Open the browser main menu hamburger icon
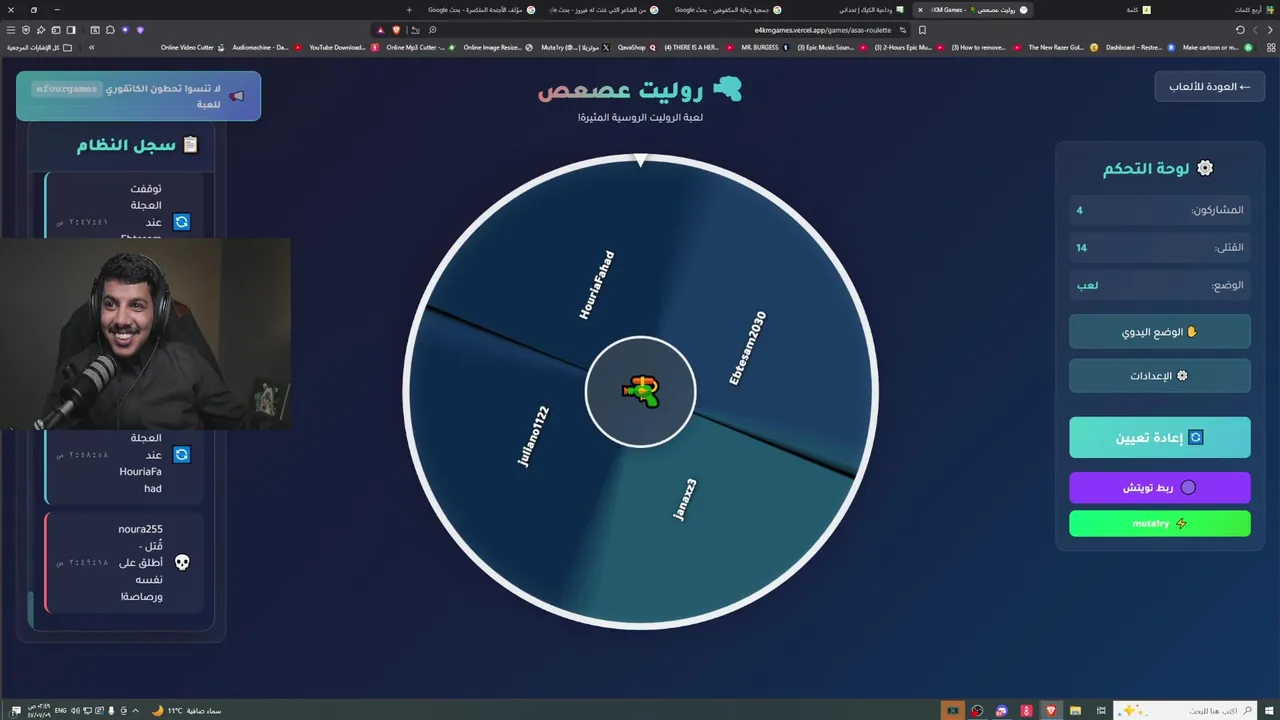This screenshot has width=1280, height=720. coord(11,30)
